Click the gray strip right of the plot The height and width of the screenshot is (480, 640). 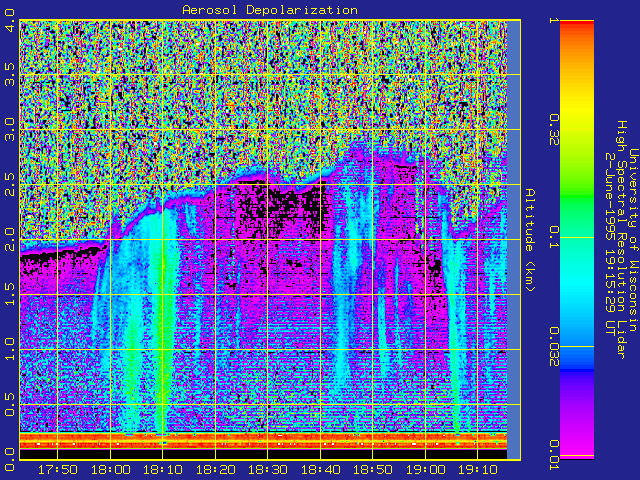(x=513, y=240)
